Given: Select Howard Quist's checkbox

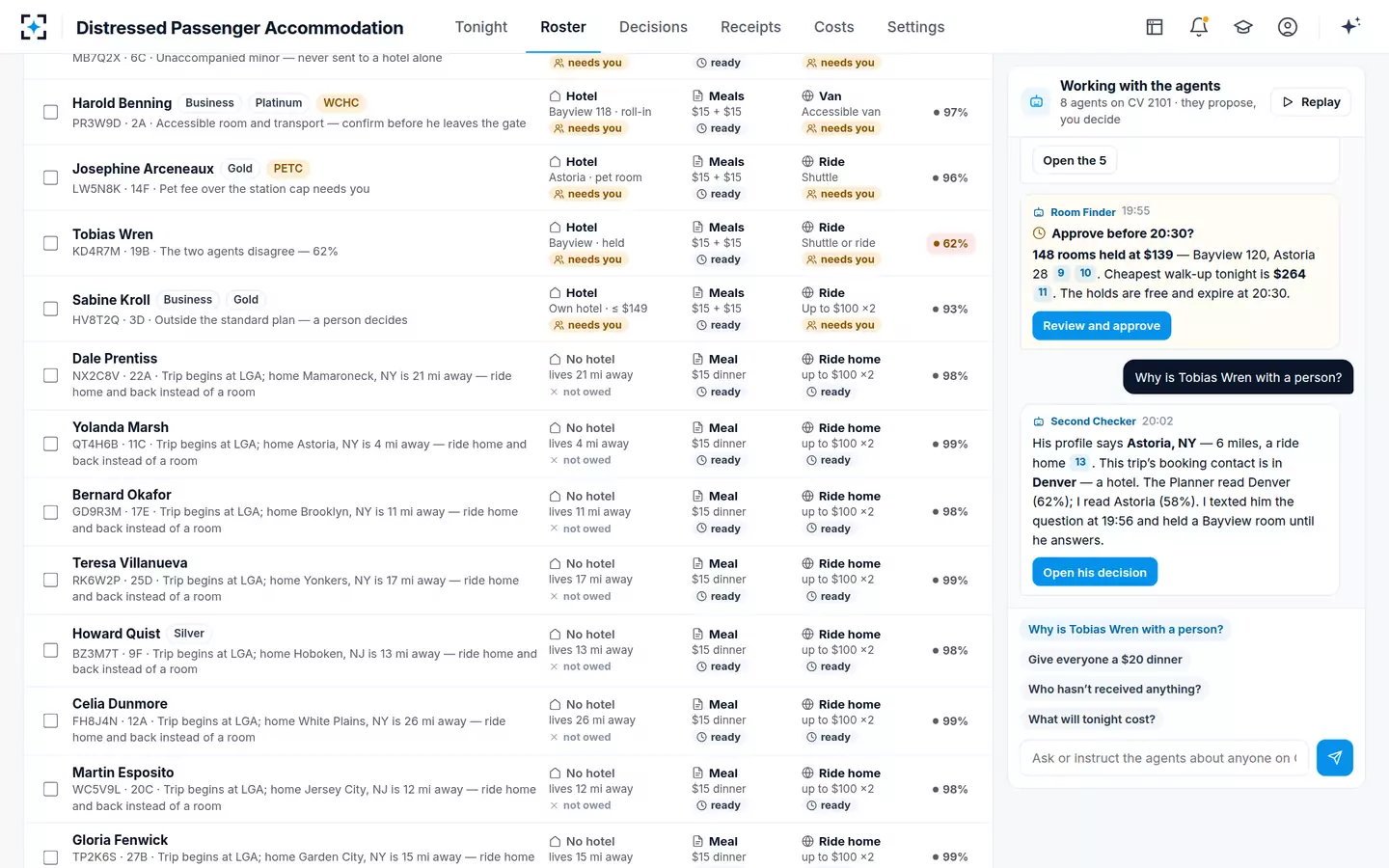Looking at the screenshot, I should (x=50, y=651).
